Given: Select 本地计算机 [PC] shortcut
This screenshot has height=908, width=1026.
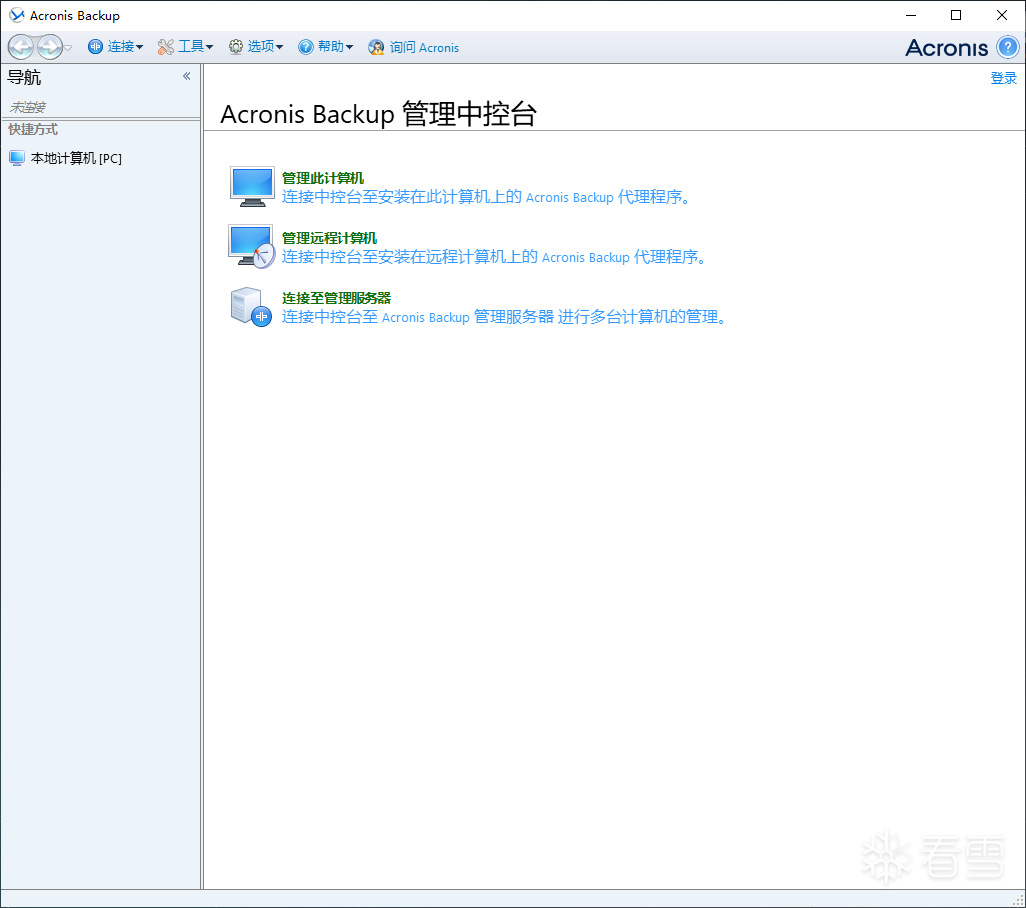Looking at the screenshot, I should (x=65, y=158).
